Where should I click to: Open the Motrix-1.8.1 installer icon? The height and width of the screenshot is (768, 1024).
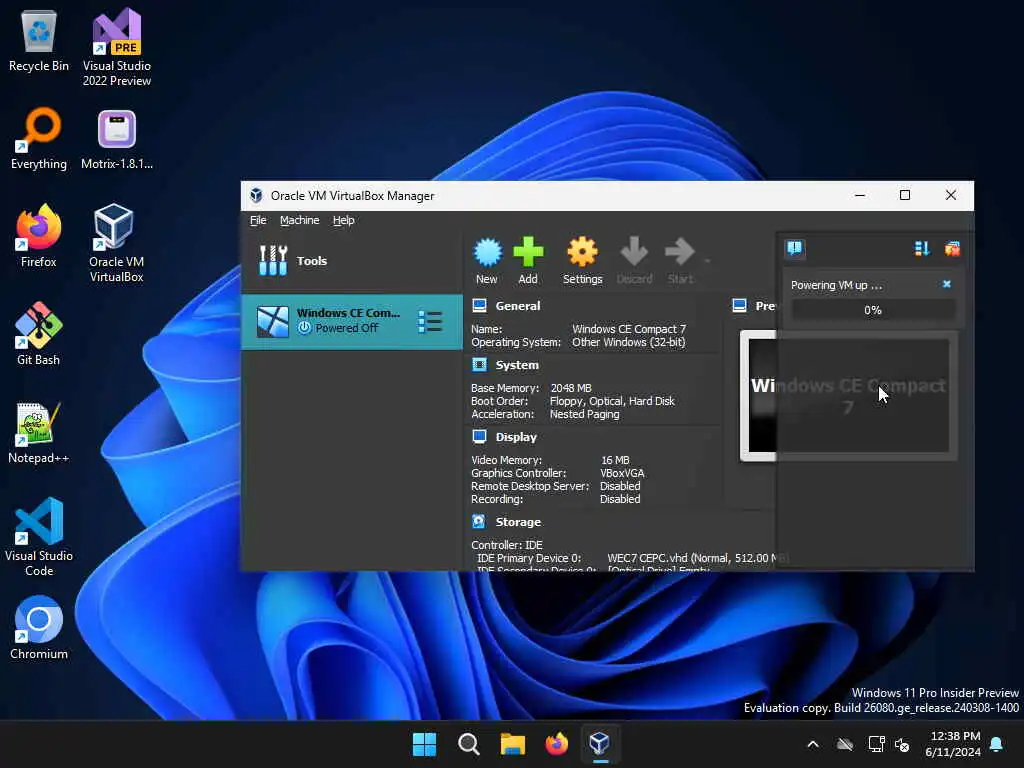point(117,138)
